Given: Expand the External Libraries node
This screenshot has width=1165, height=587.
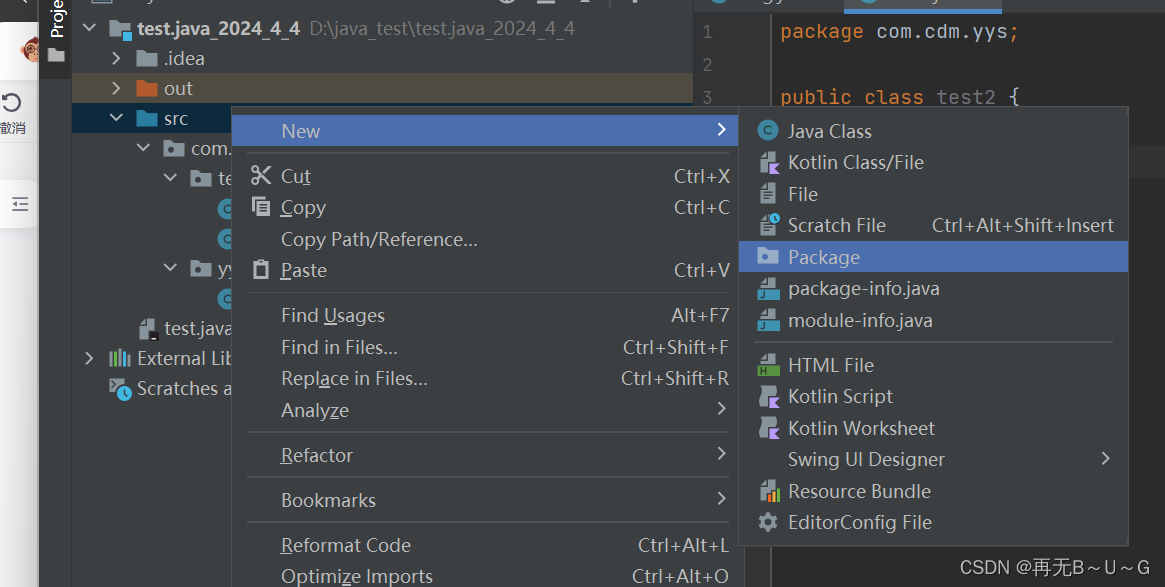Looking at the screenshot, I should click(90, 358).
